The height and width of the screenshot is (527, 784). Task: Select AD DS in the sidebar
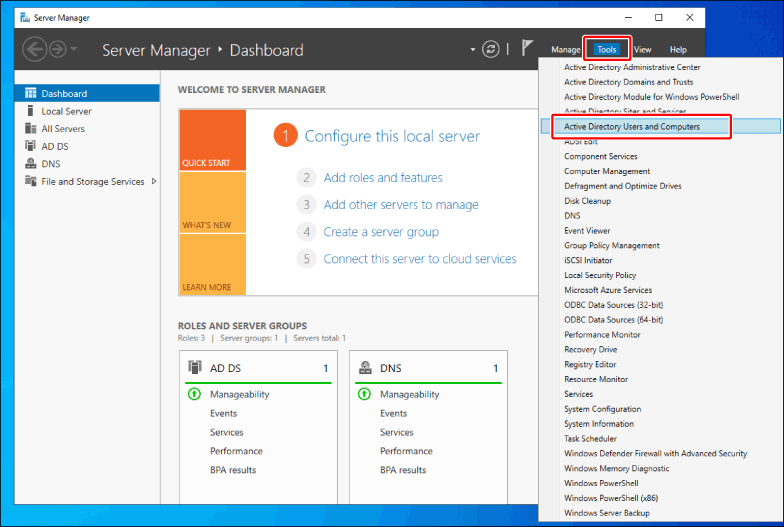click(87, 146)
